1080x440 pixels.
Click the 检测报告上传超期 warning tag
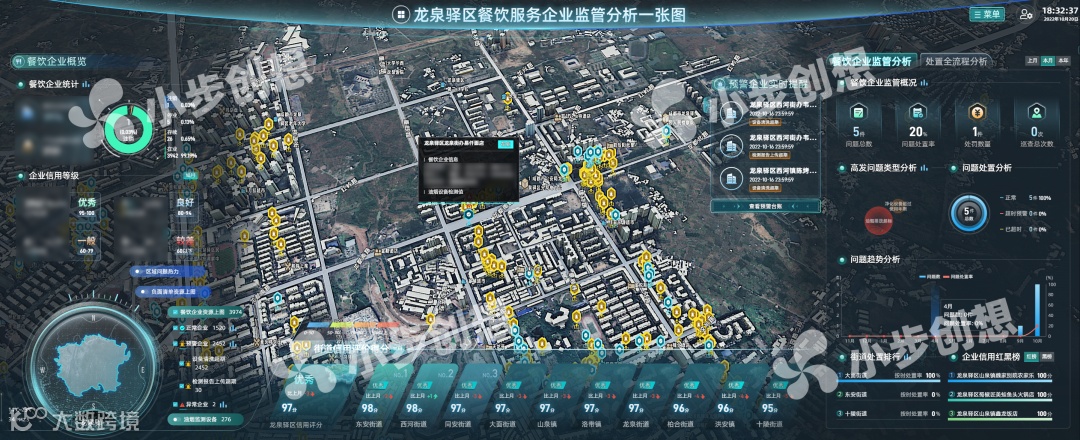[x=770, y=156]
